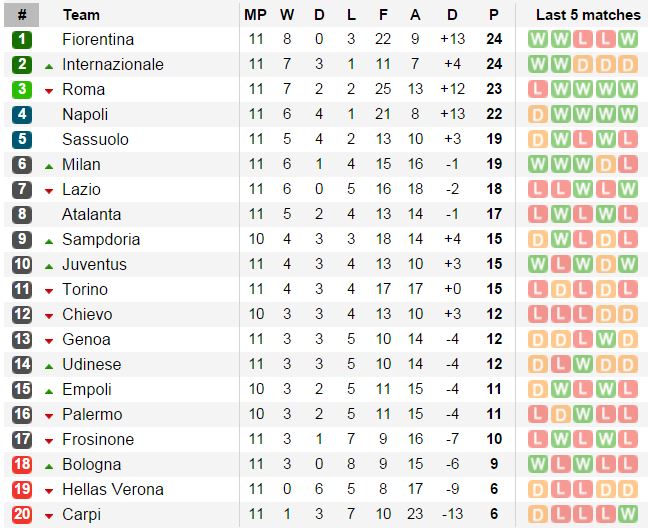Click Carpi's last green W result badge
Viewport: 648px width, 528px height.
click(628, 514)
